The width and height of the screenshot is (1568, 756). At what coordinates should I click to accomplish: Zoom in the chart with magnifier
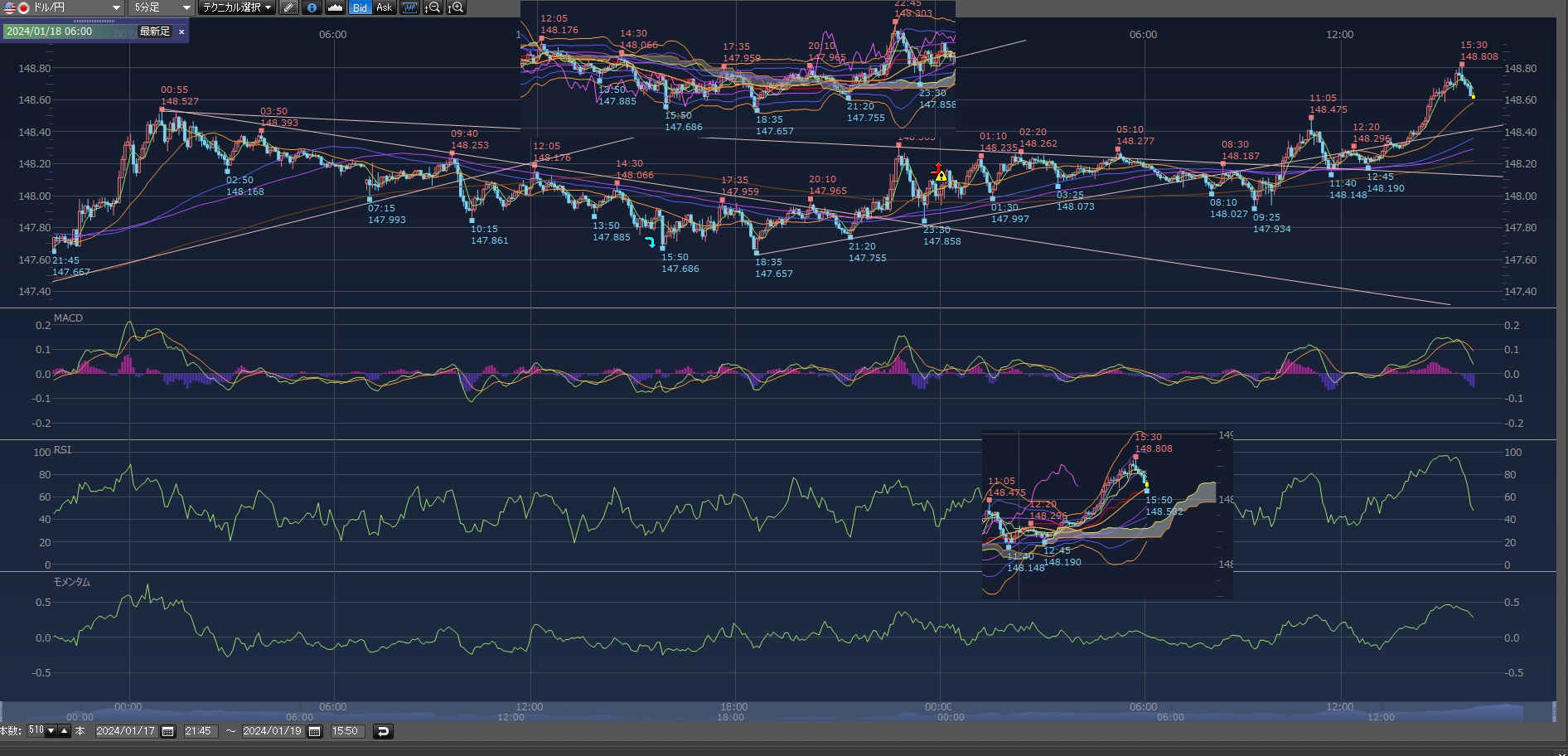456,7
